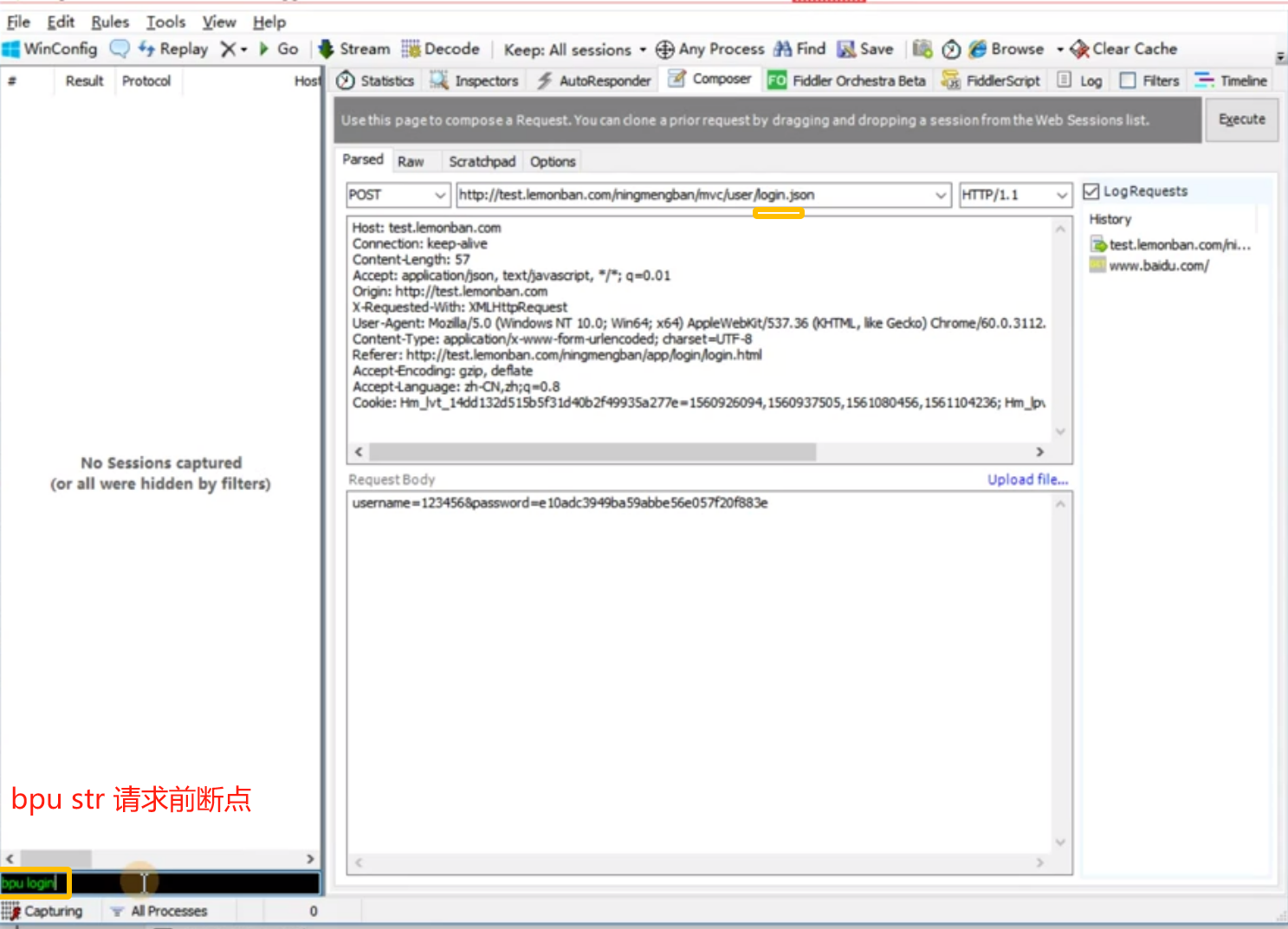This screenshot has height=929, width=1288.
Task: Open the Log tab
Action: click(1080, 81)
